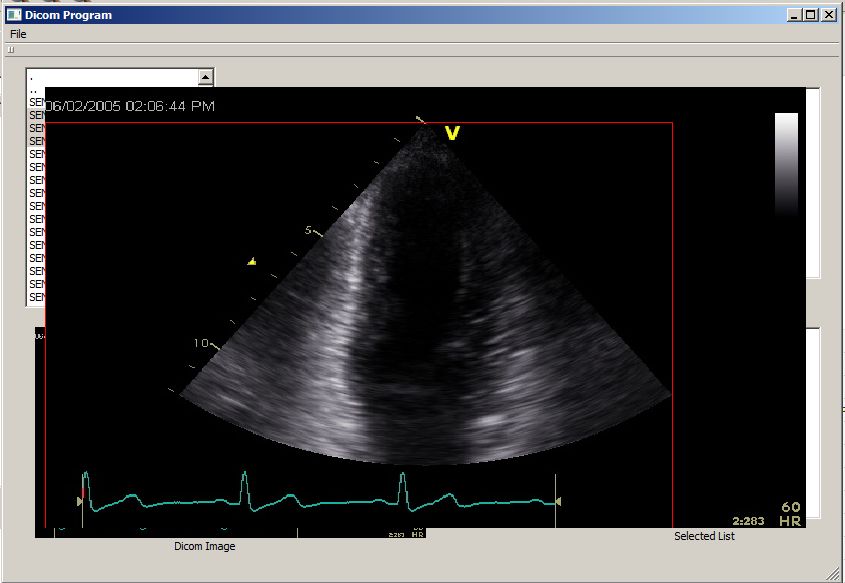Click the Dicom Image label
The width and height of the screenshot is (845, 583).
[x=205, y=546]
